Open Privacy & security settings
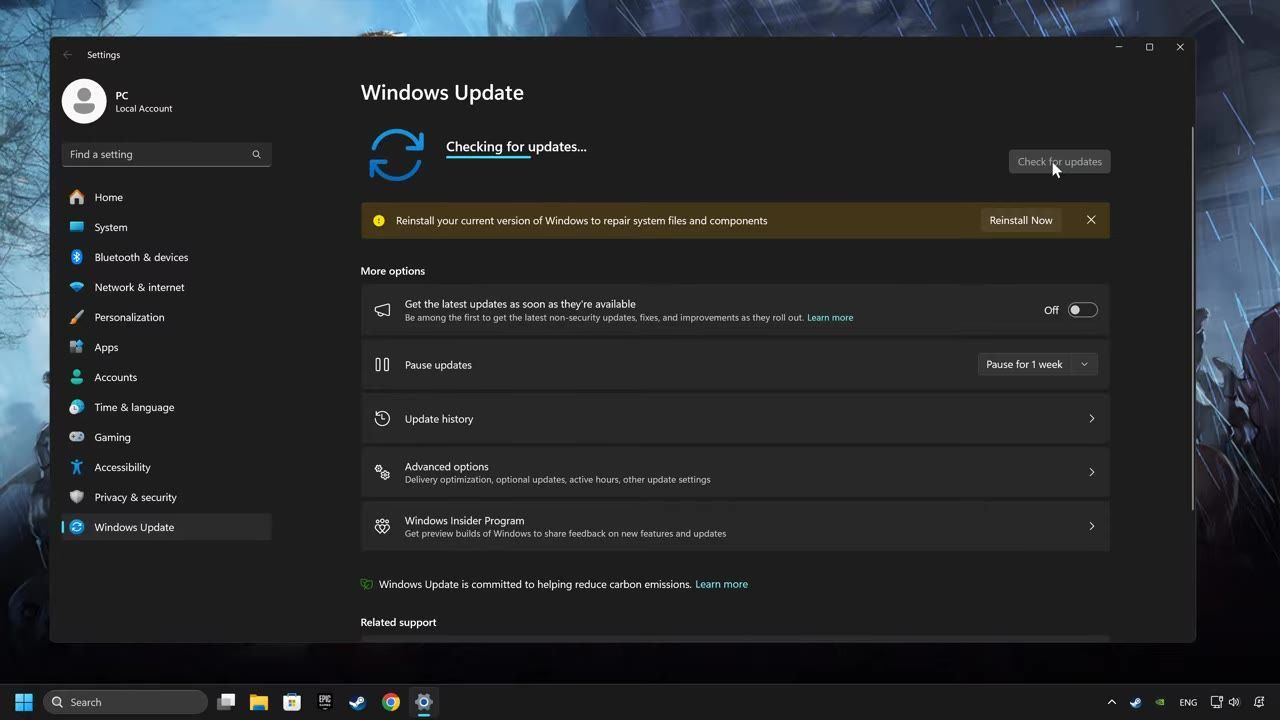The height and width of the screenshot is (720, 1280). point(166,497)
